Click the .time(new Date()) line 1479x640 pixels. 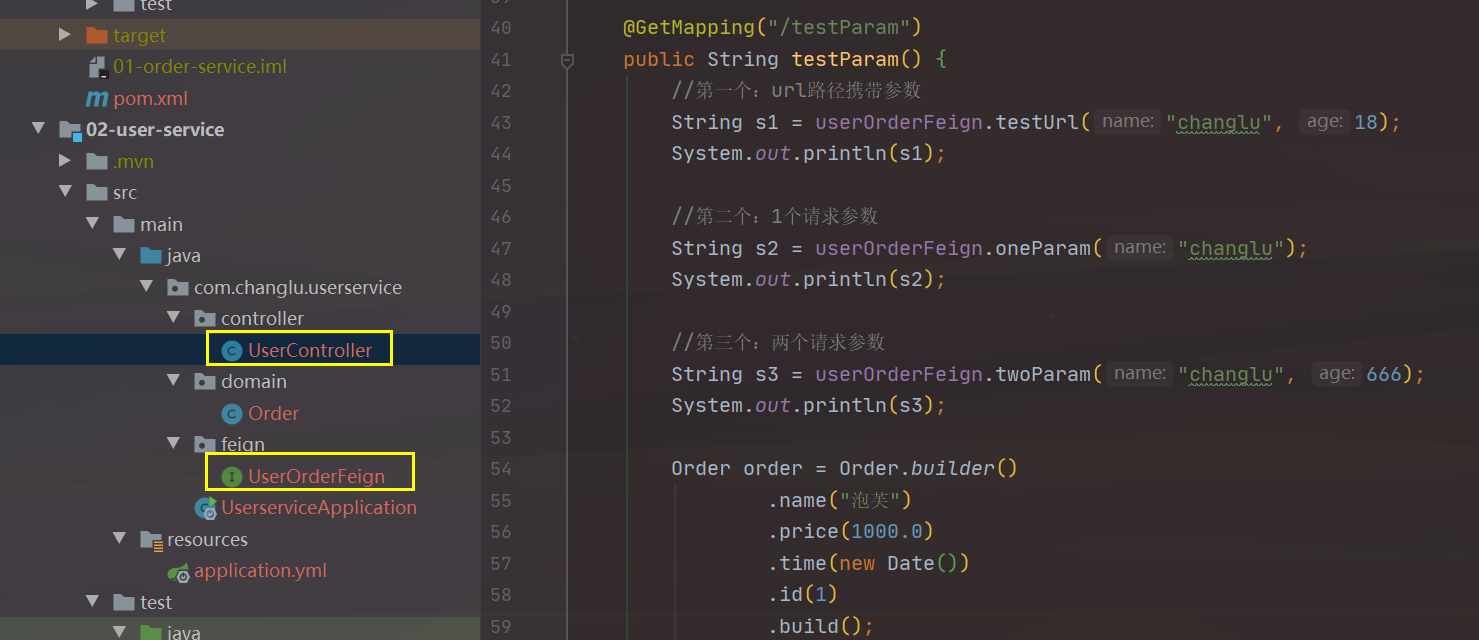click(868, 563)
